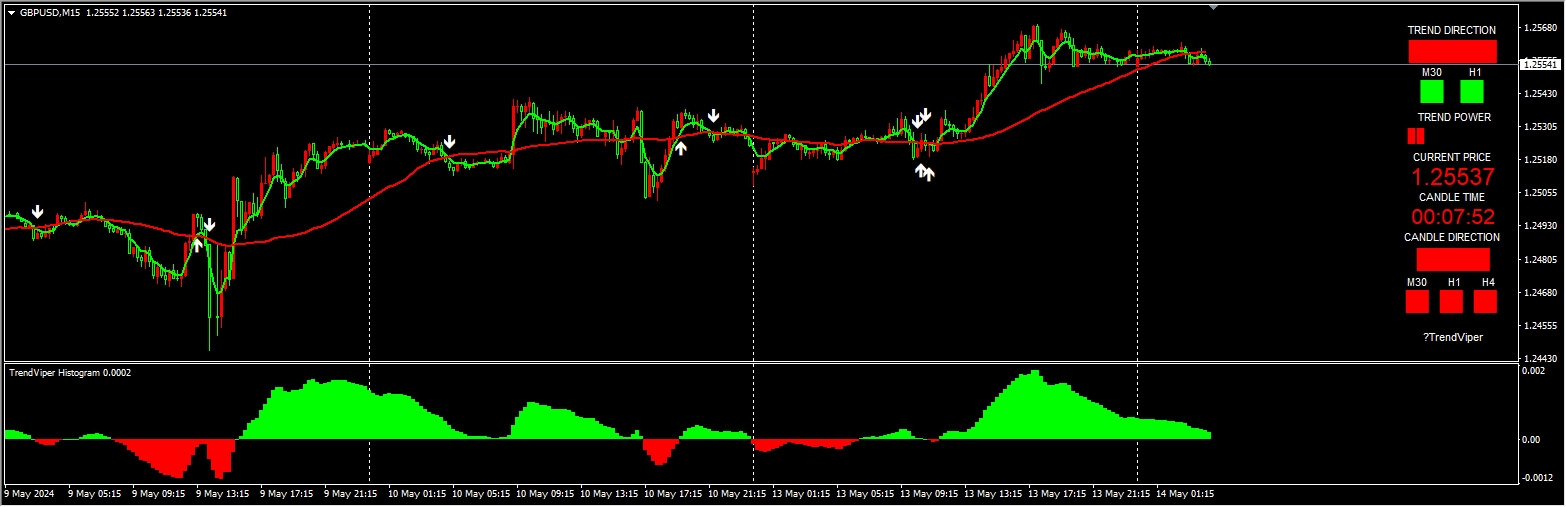Click the 1.25430 price axis label
The width and height of the screenshot is (1566, 507).
[x=1542, y=94]
